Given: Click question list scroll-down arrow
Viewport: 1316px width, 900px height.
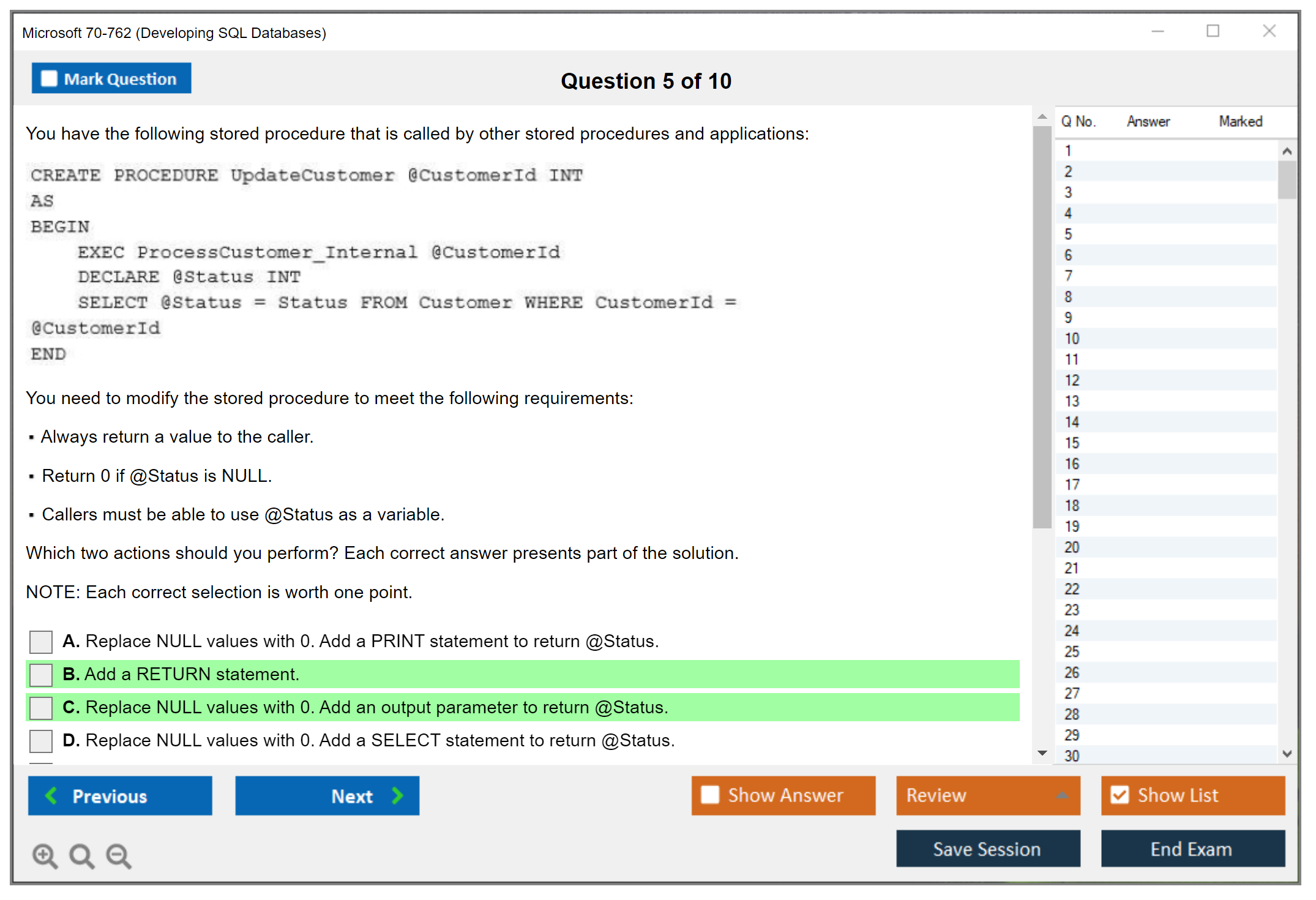Looking at the screenshot, I should 1287,754.
